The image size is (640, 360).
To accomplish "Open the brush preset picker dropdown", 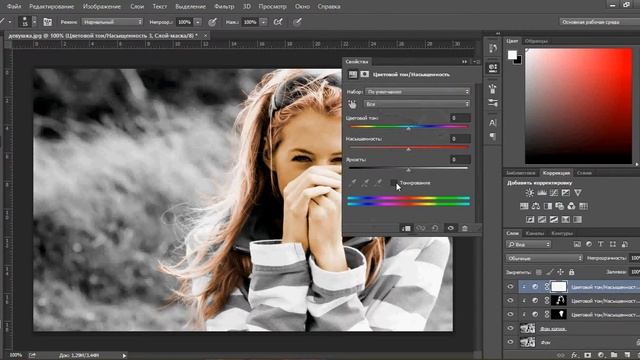I will (34, 22).
